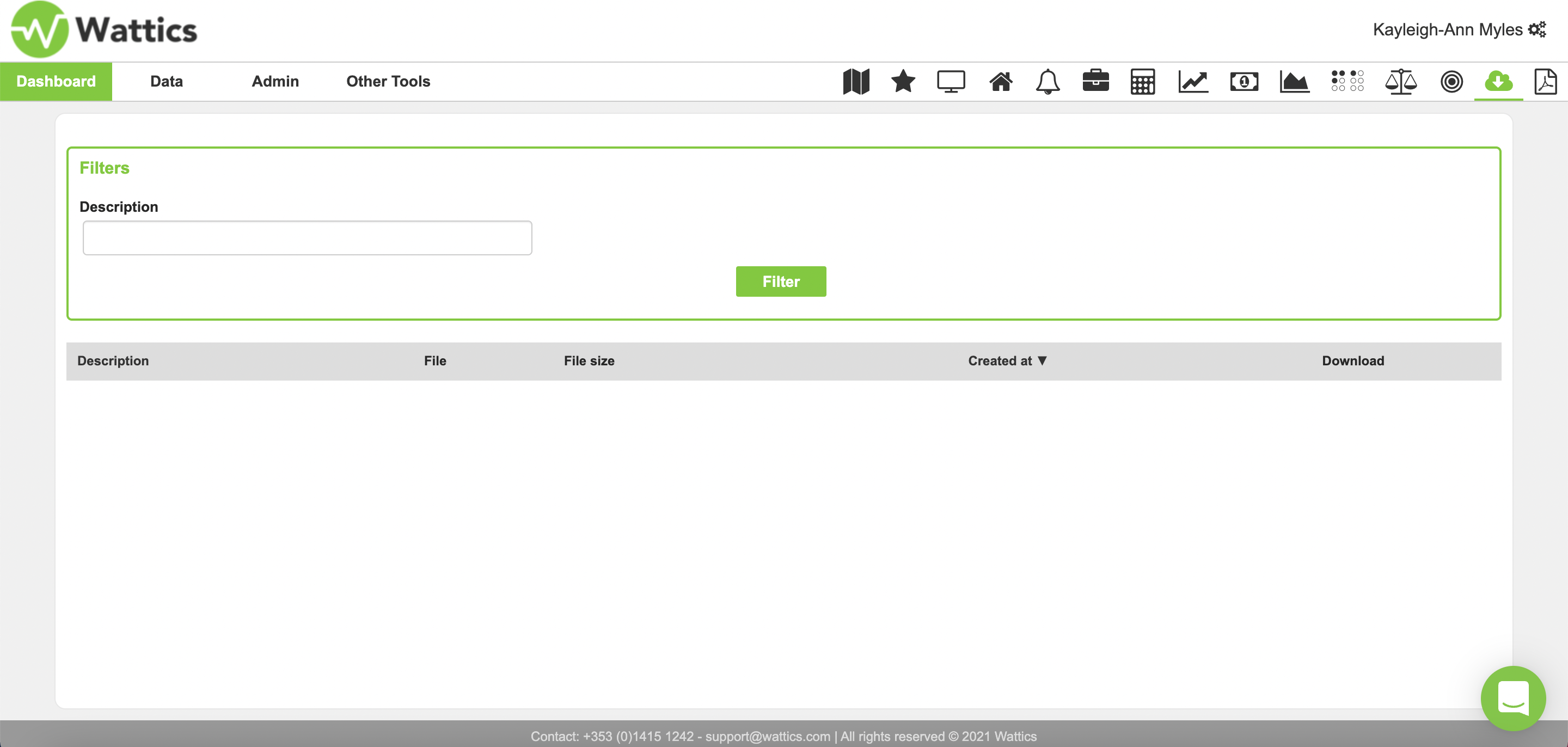
Task: Click the money bill cost icon
Action: click(x=1244, y=82)
